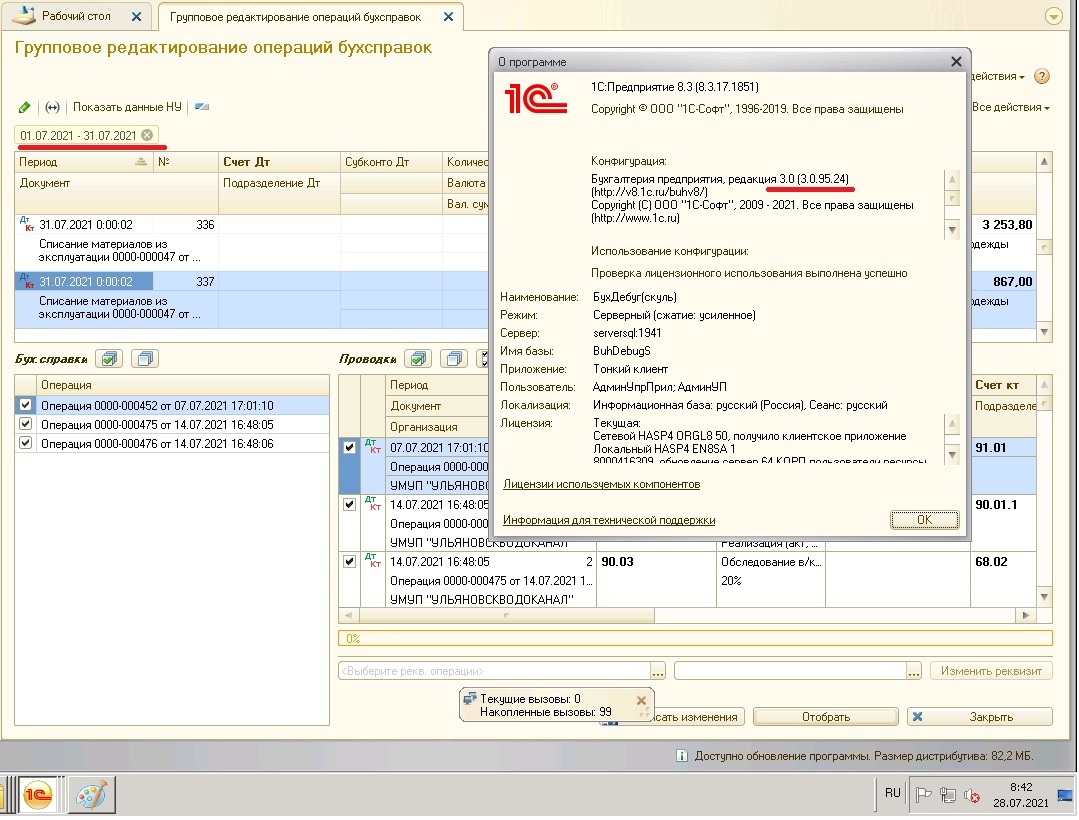Uncheck all items in Бух. справки
This screenshot has width=1079, height=820.
[145, 358]
